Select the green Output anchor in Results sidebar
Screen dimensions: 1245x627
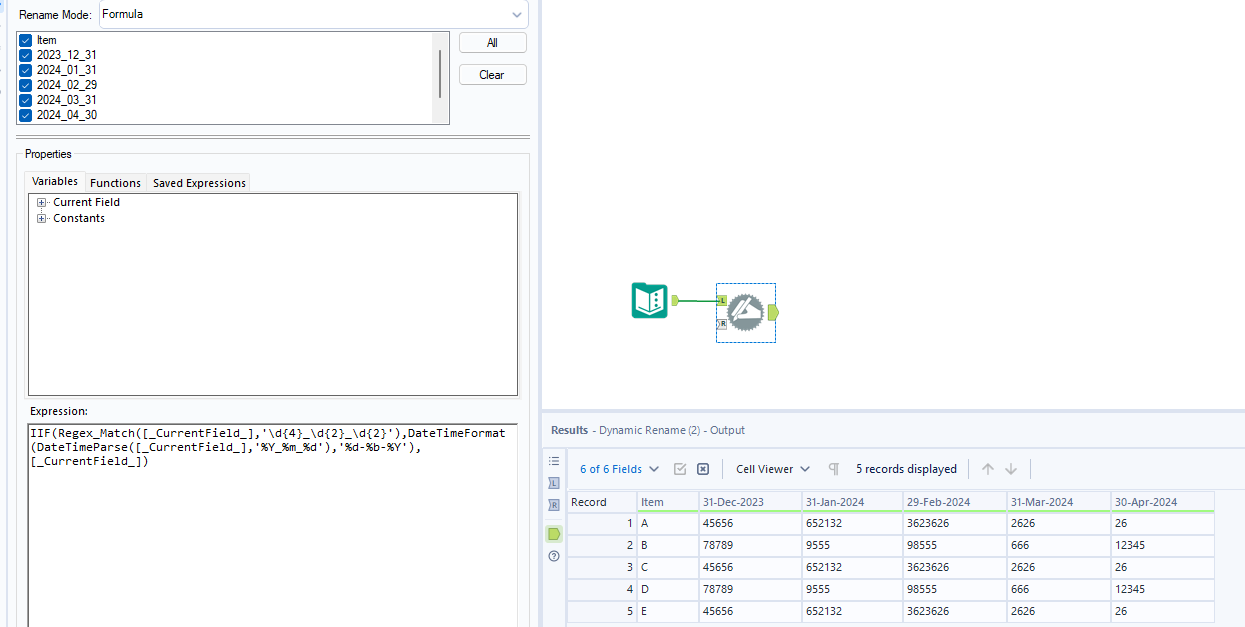point(554,533)
